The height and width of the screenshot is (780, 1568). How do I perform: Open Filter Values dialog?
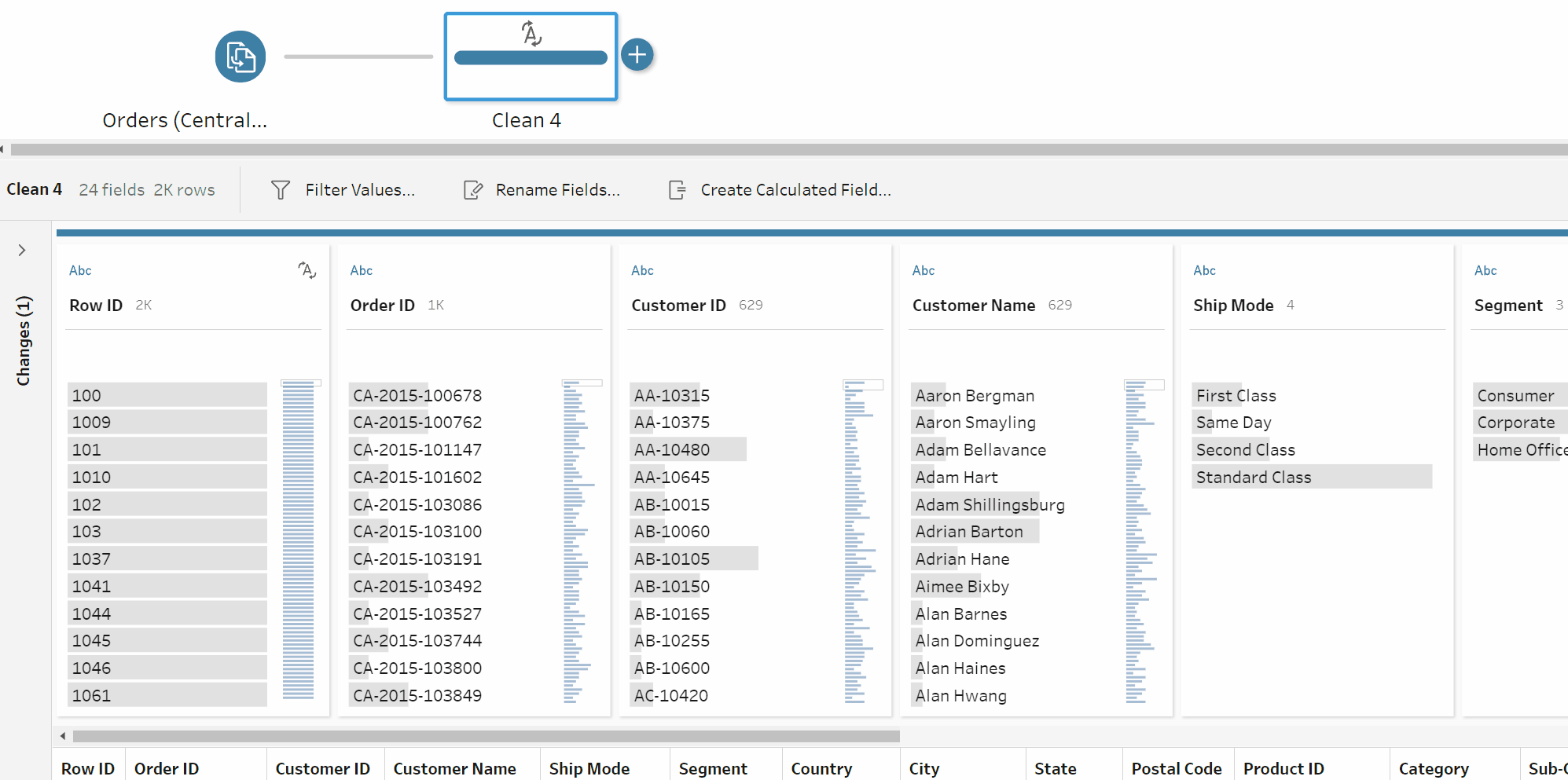pos(360,190)
